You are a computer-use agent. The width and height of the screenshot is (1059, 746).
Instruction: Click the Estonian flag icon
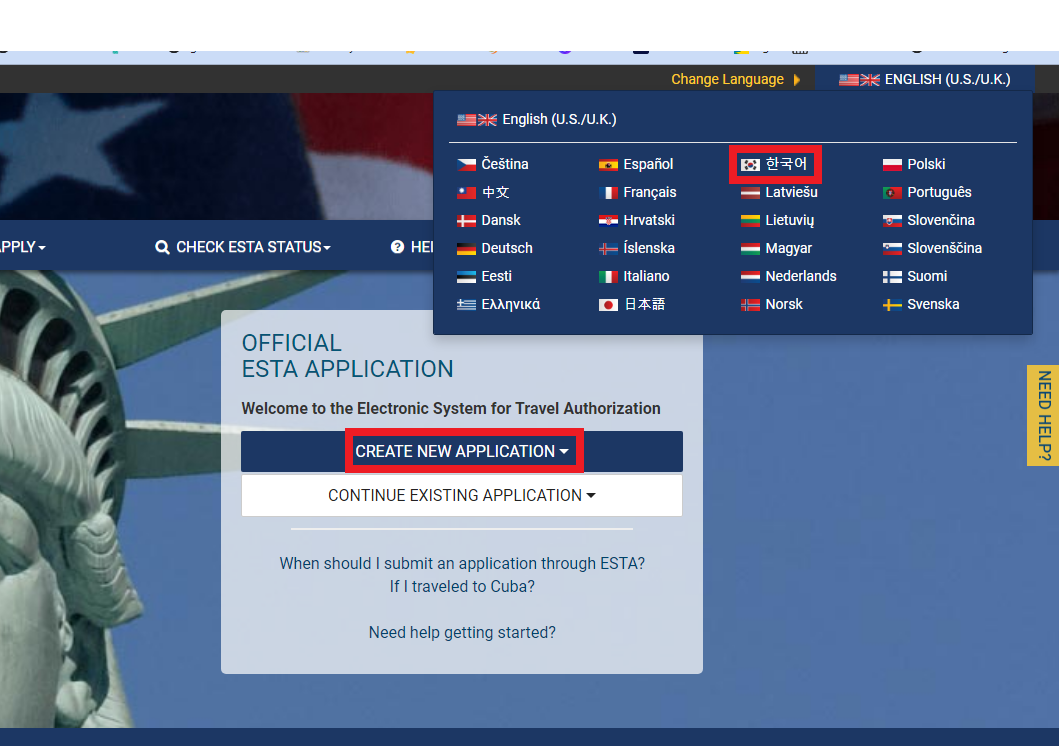click(466, 277)
